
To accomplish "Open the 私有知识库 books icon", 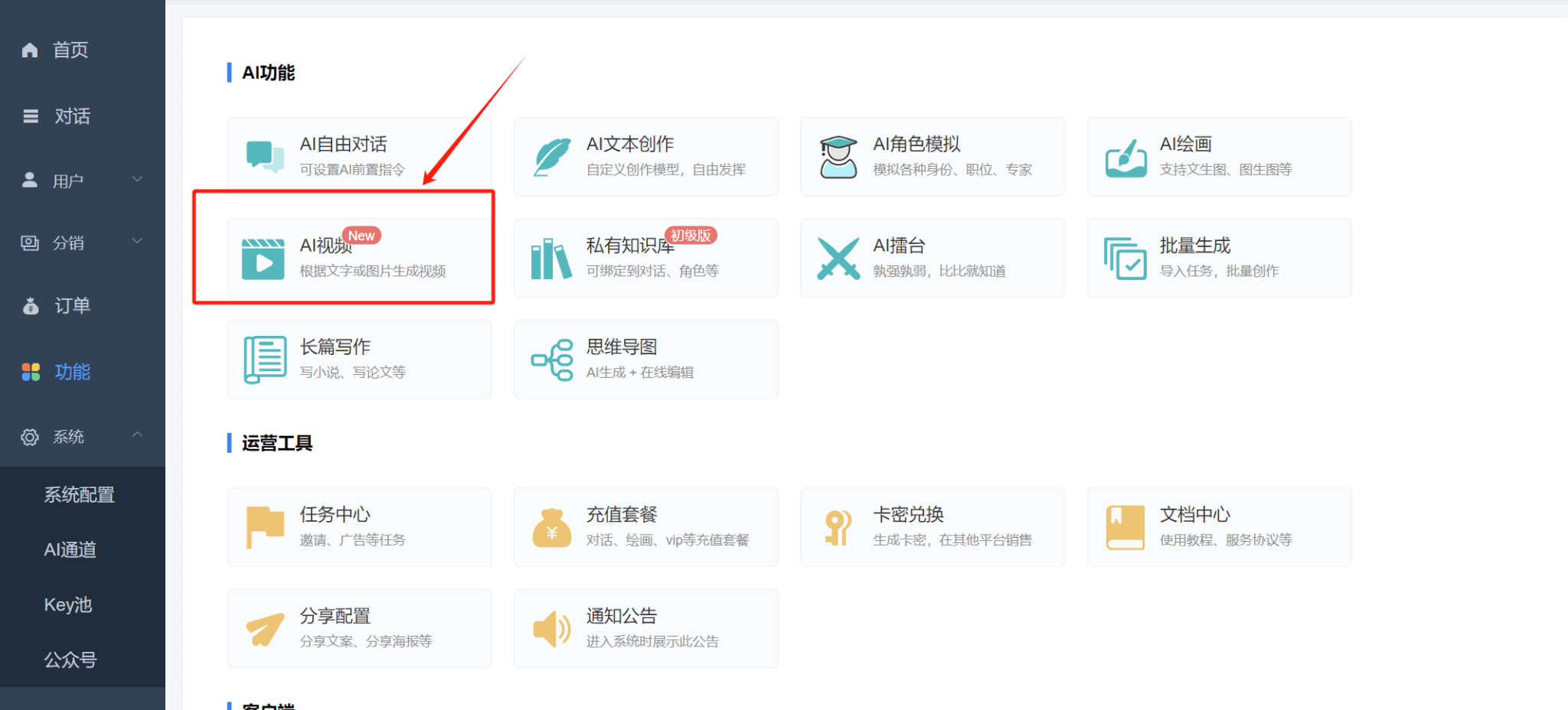I will [551, 259].
